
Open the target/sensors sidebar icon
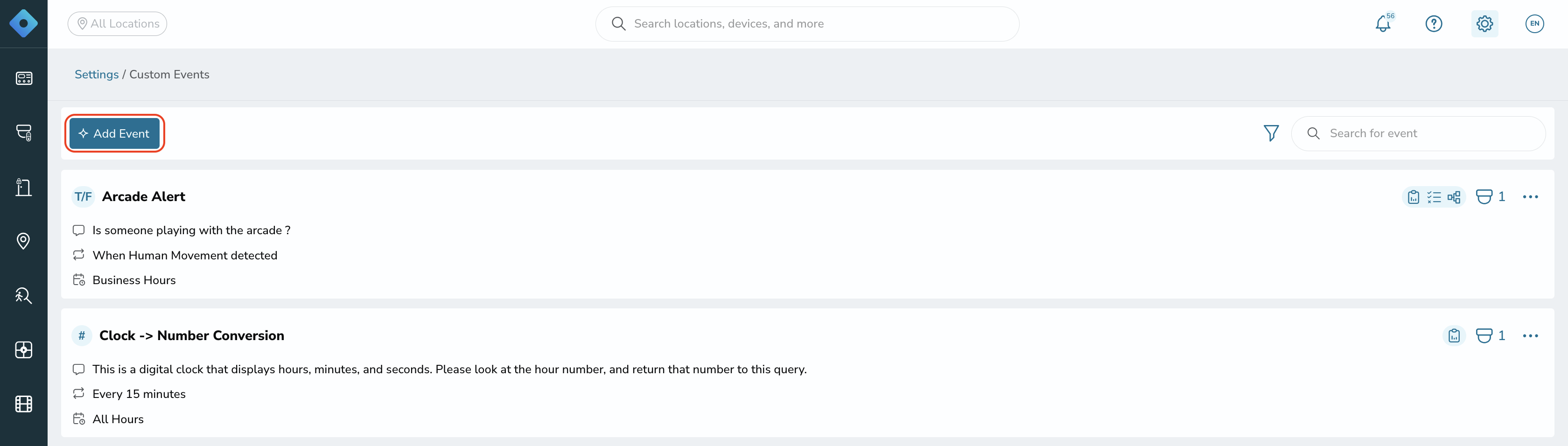(24, 350)
